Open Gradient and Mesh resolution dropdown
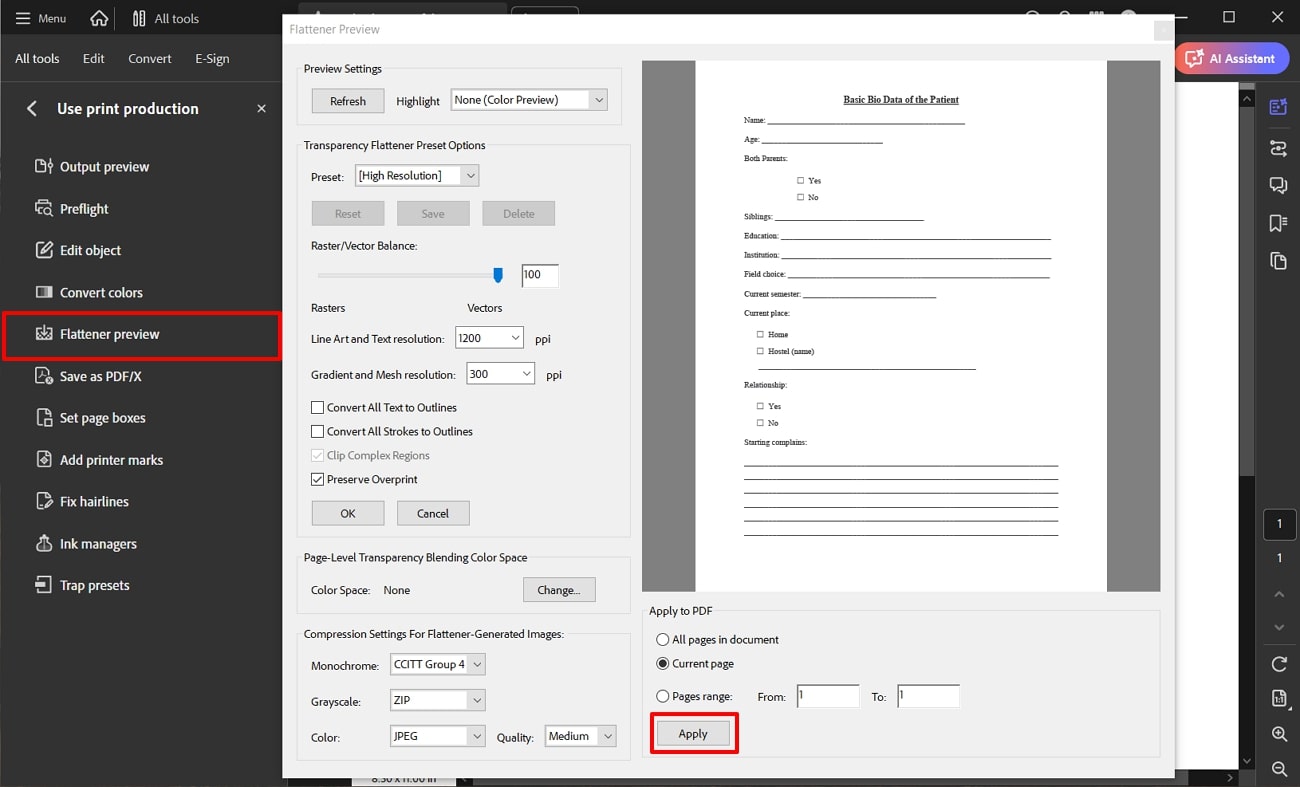The height and width of the screenshot is (787, 1300). (500, 374)
